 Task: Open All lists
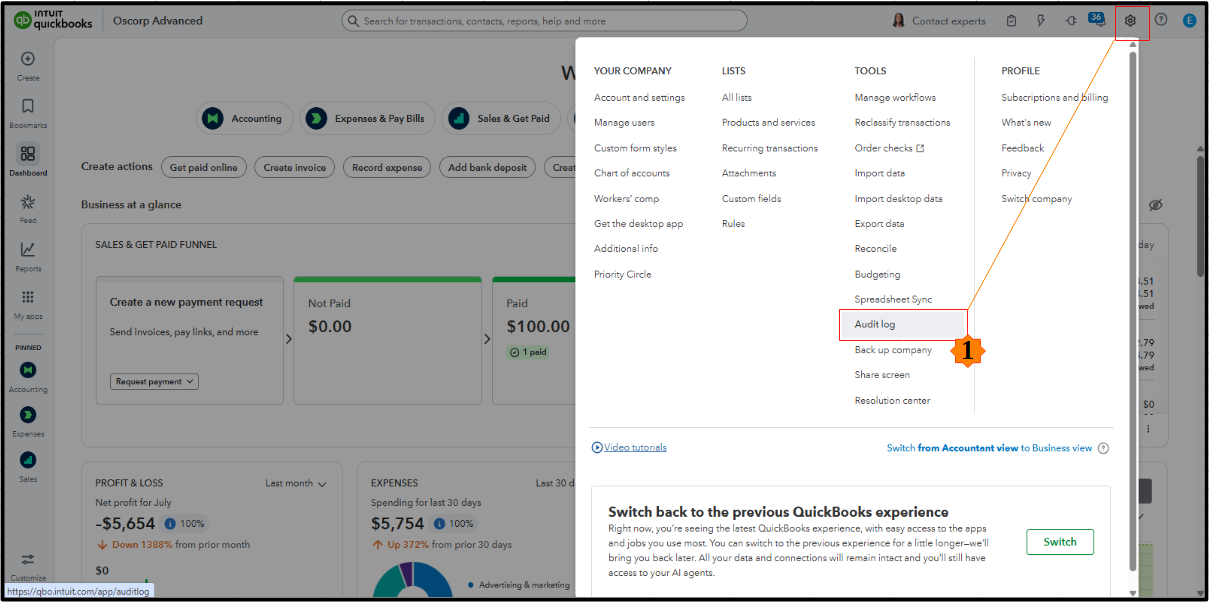tap(737, 97)
